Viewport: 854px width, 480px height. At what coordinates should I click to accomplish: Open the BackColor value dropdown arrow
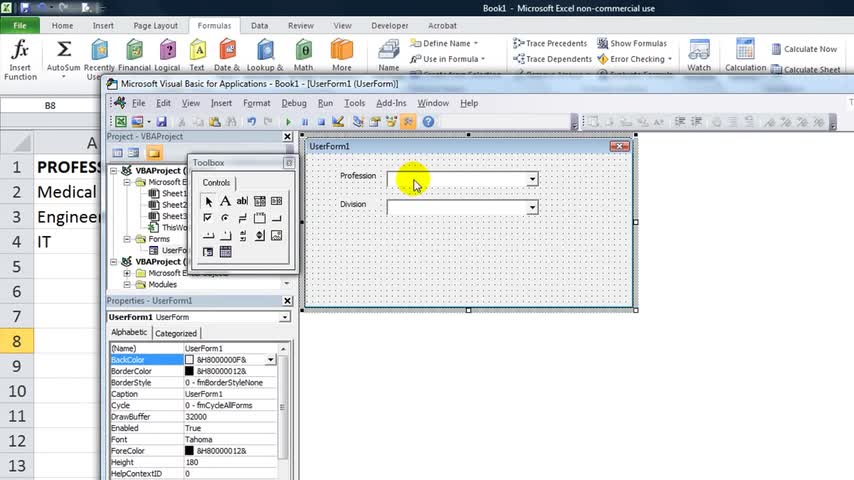tap(271, 360)
